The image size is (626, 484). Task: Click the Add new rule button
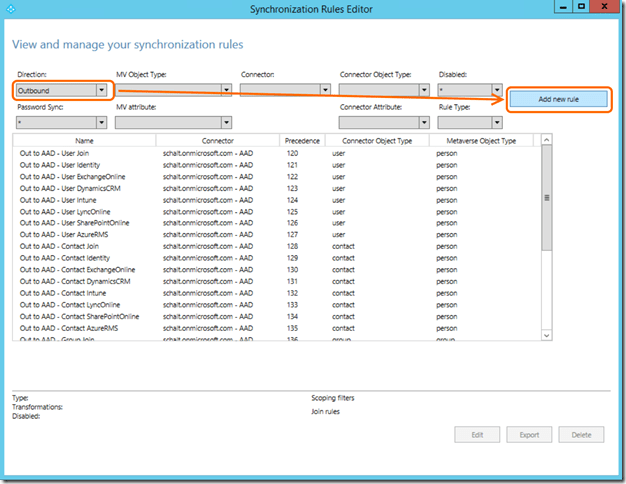point(557,99)
